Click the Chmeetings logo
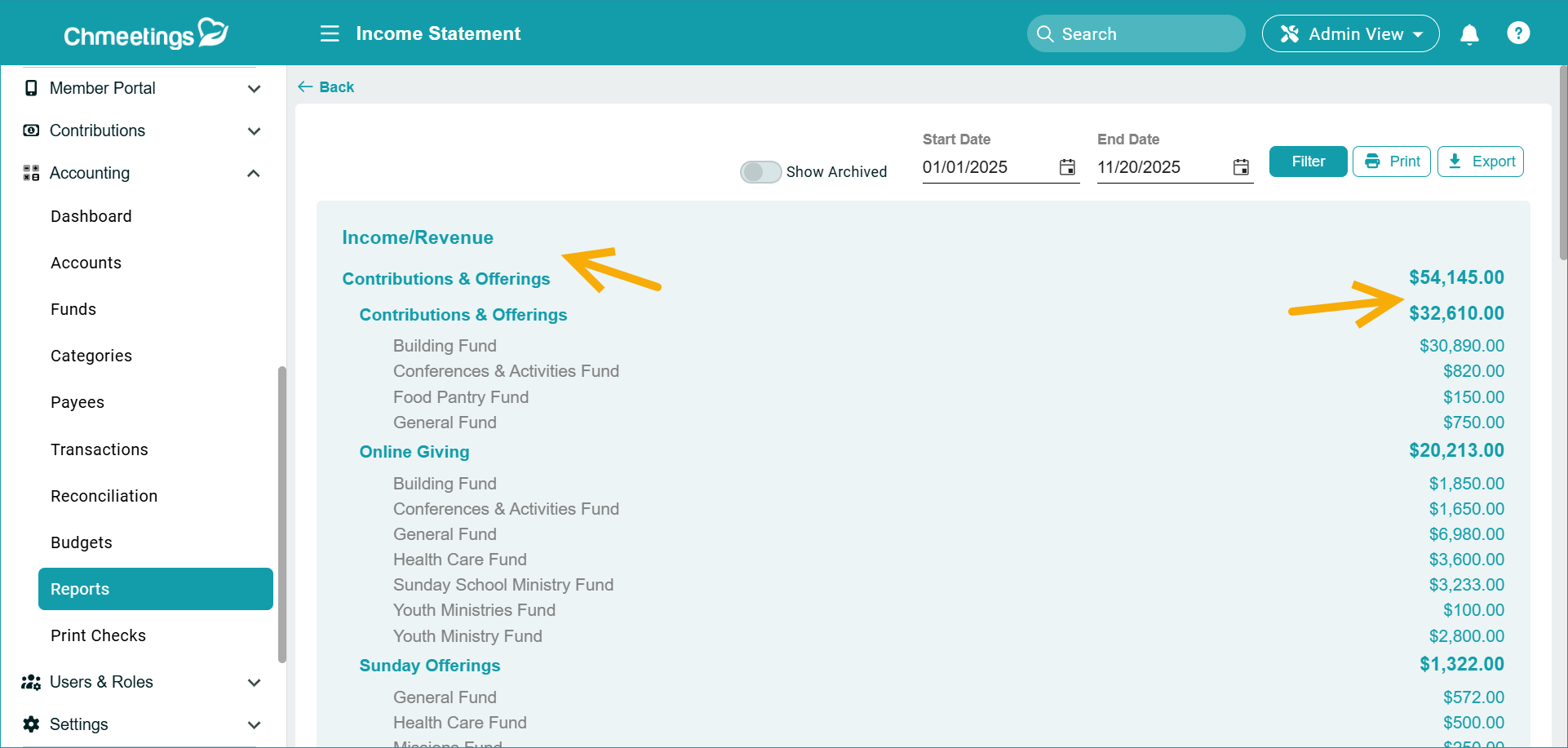Viewport: 1568px width, 748px height. [145, 33]
